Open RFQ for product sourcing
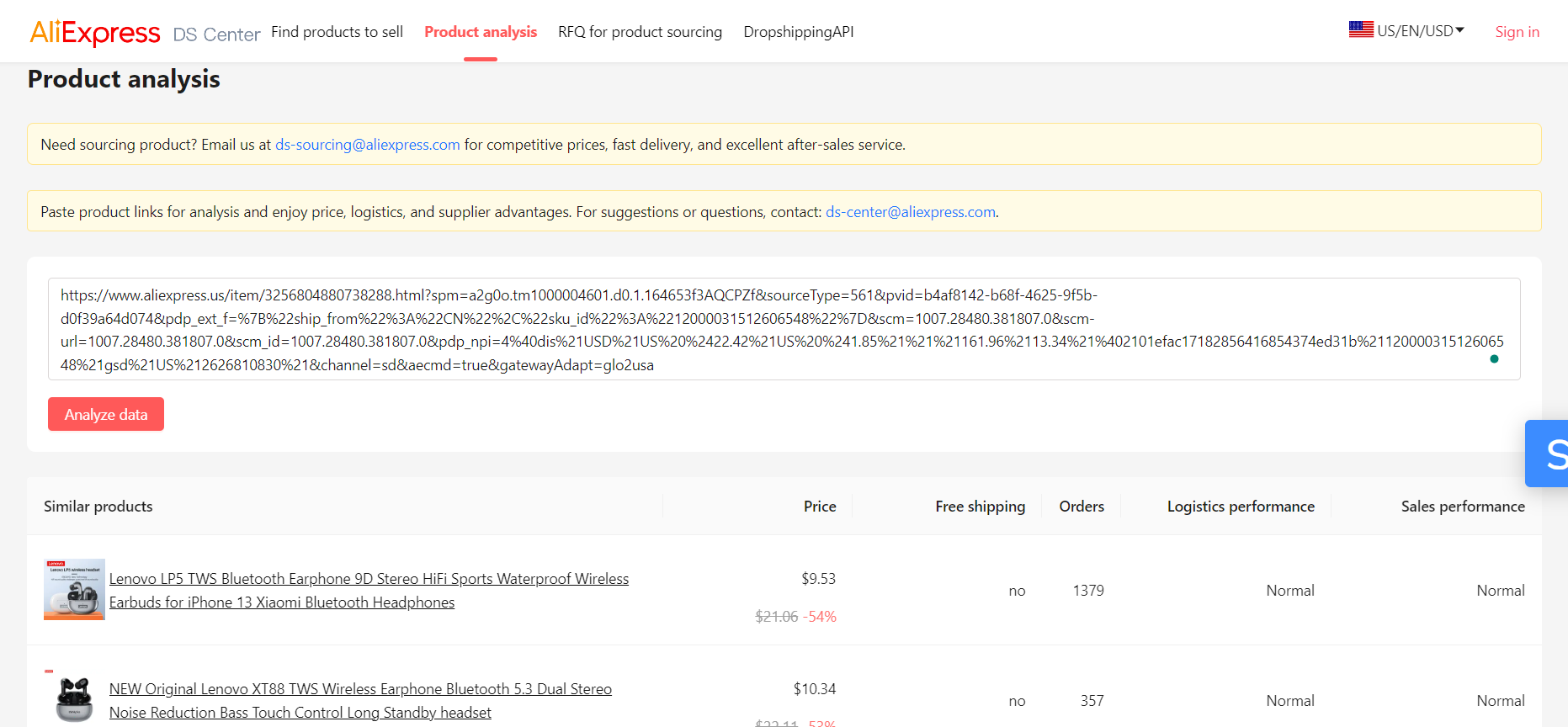This screenshot has height=727, width=1568. [640, 32]
